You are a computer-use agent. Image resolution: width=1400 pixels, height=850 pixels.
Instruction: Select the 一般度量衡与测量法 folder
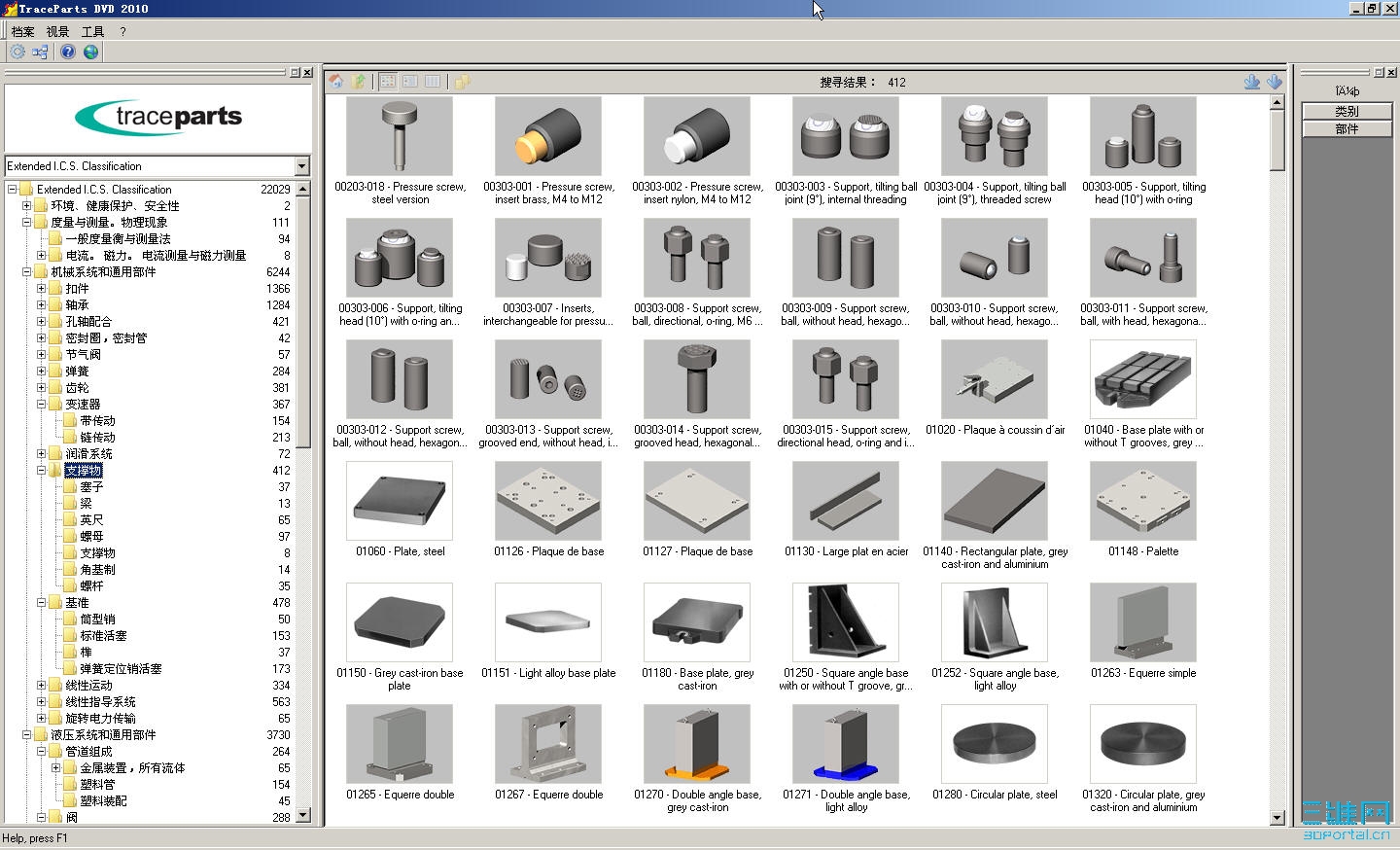tap(118, 239)
